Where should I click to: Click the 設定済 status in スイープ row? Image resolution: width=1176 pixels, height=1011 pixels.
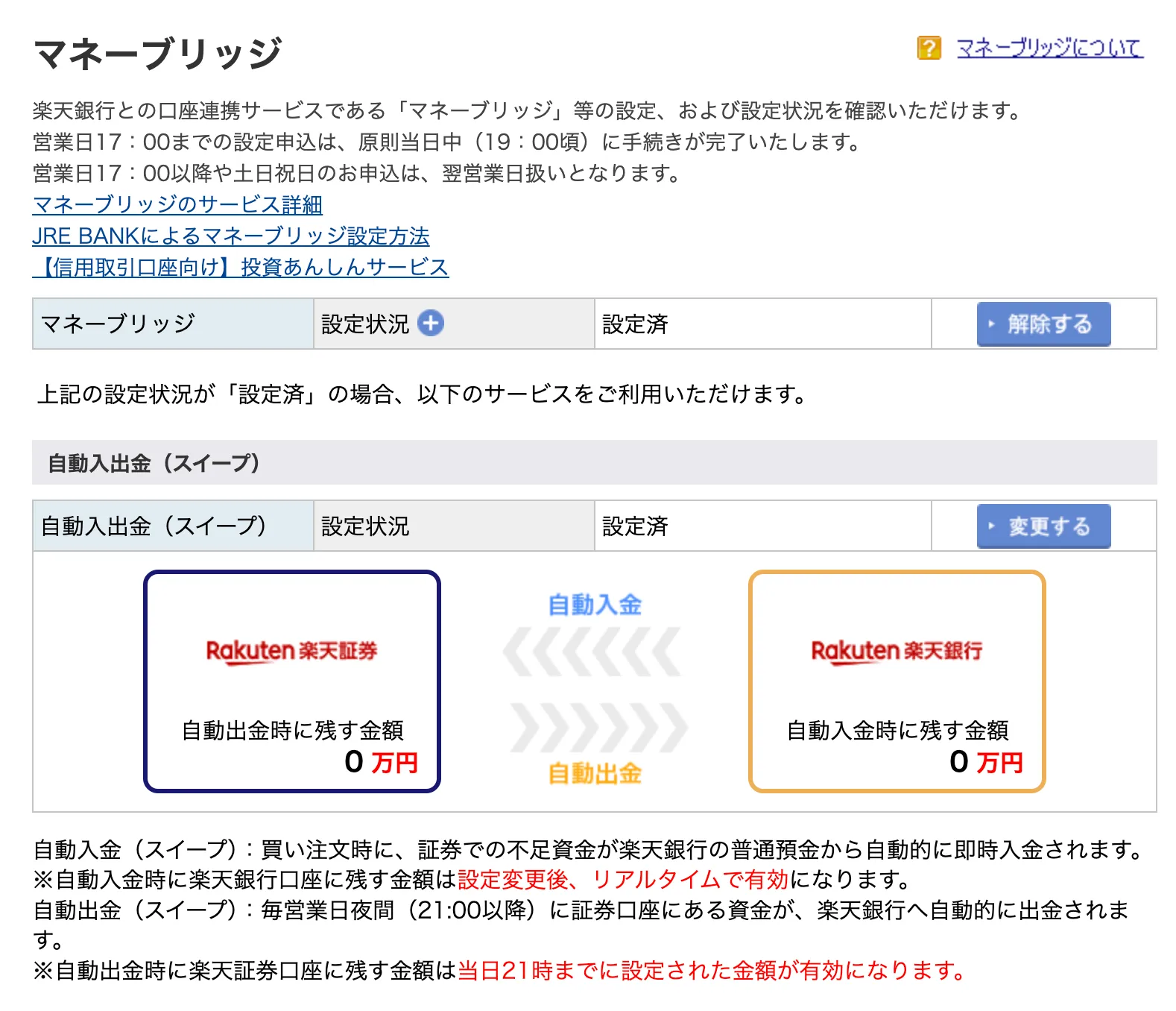click(x=635, y=526)
